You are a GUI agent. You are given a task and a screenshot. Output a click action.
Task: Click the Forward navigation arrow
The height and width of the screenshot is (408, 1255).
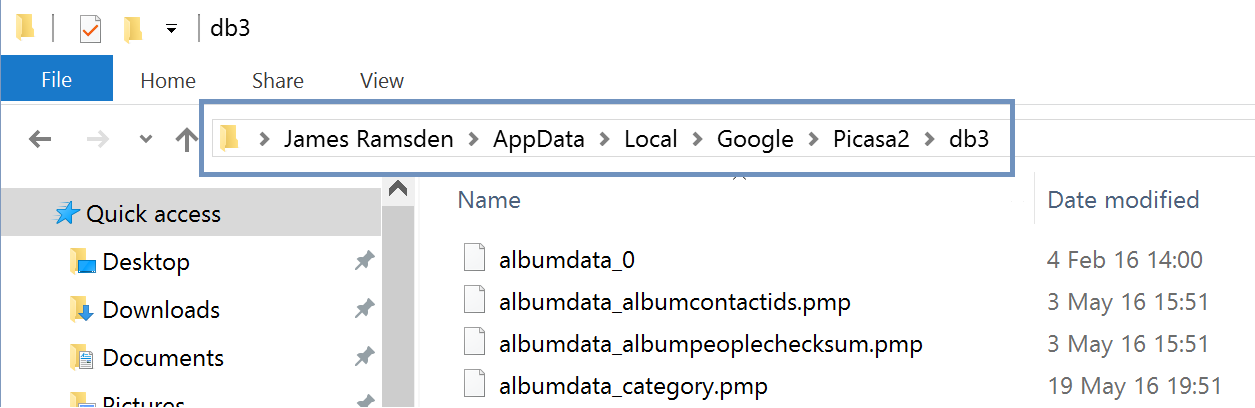pos(97,139)
